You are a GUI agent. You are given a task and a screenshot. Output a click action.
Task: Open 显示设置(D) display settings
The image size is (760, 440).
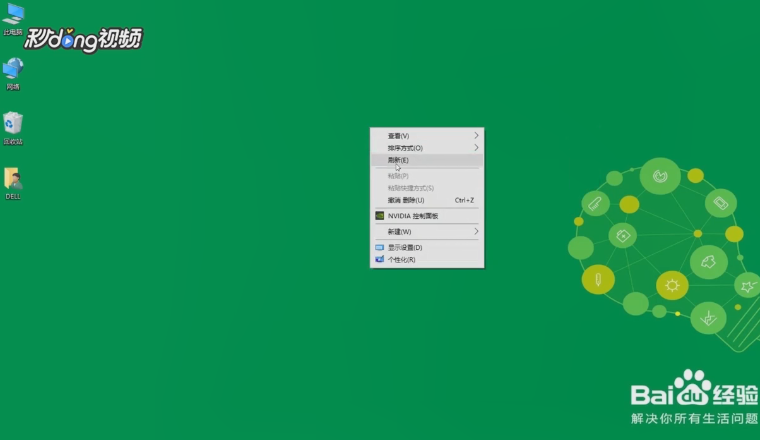[427, 247]
